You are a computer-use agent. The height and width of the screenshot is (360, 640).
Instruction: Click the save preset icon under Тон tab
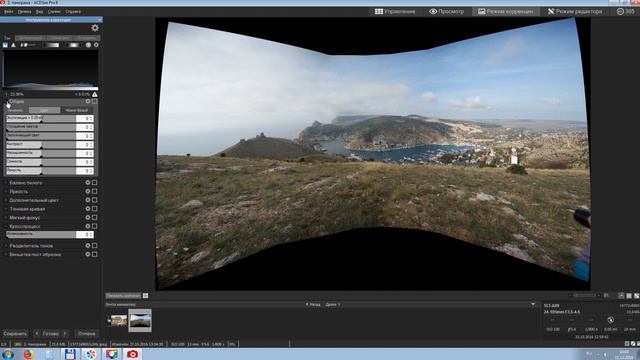coord(5,45)
